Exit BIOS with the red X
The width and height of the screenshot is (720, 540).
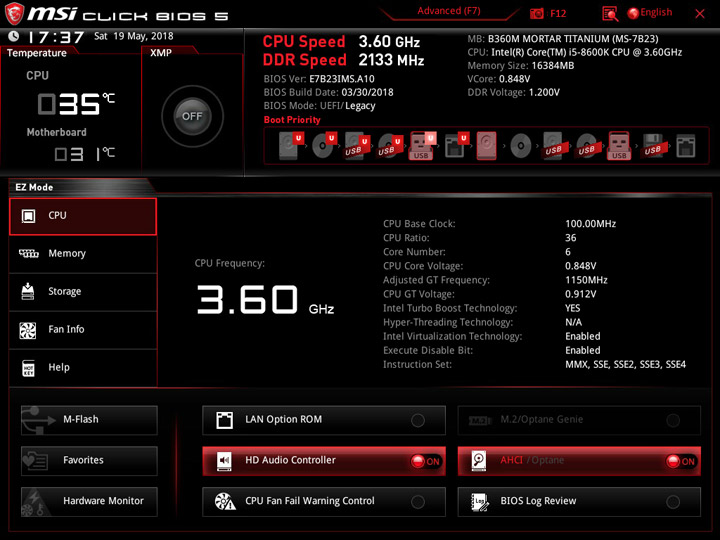click(700, 14)
